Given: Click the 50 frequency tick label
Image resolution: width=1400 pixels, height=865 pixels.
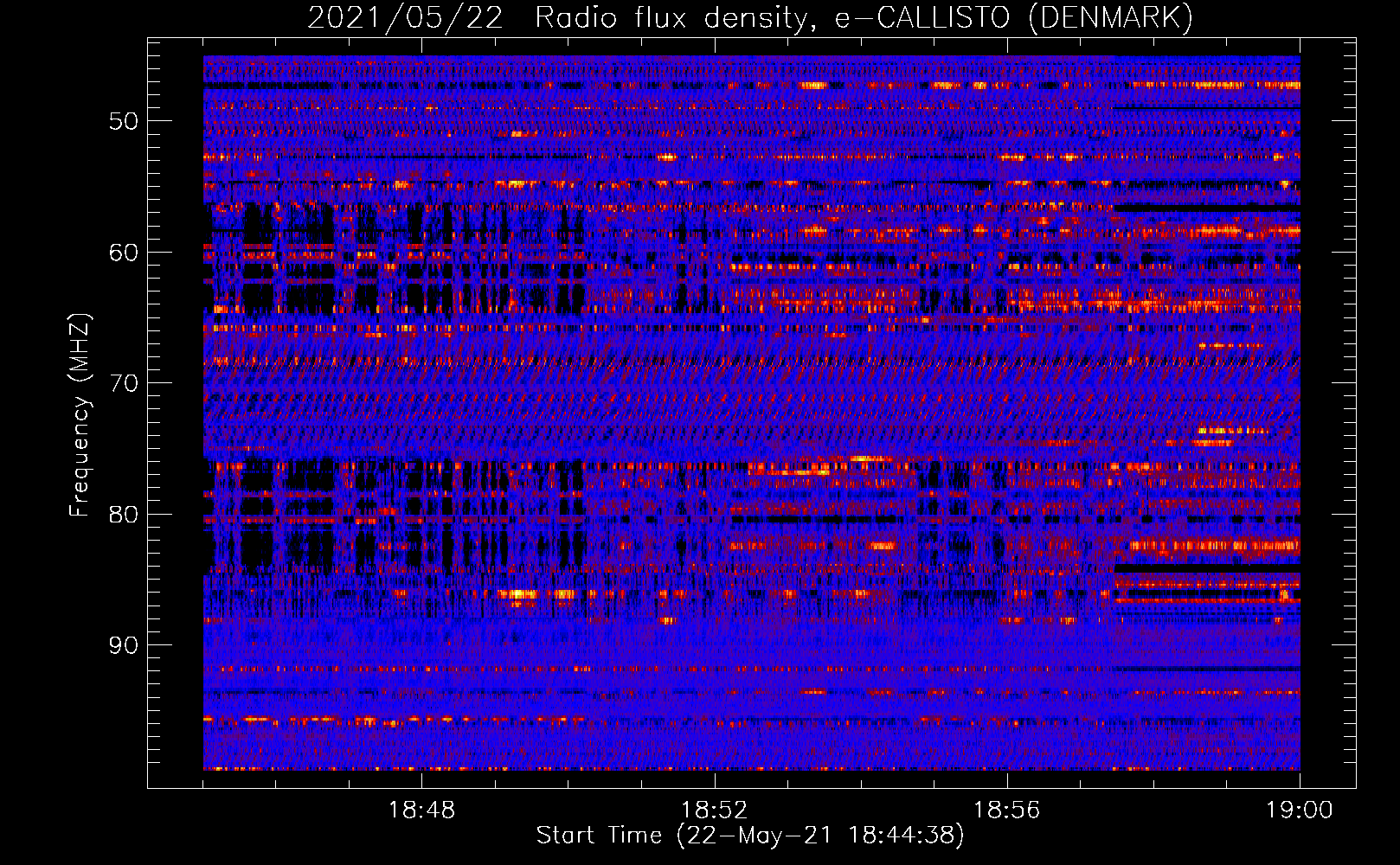Looking at the screenshot, I should click(124, 121).
